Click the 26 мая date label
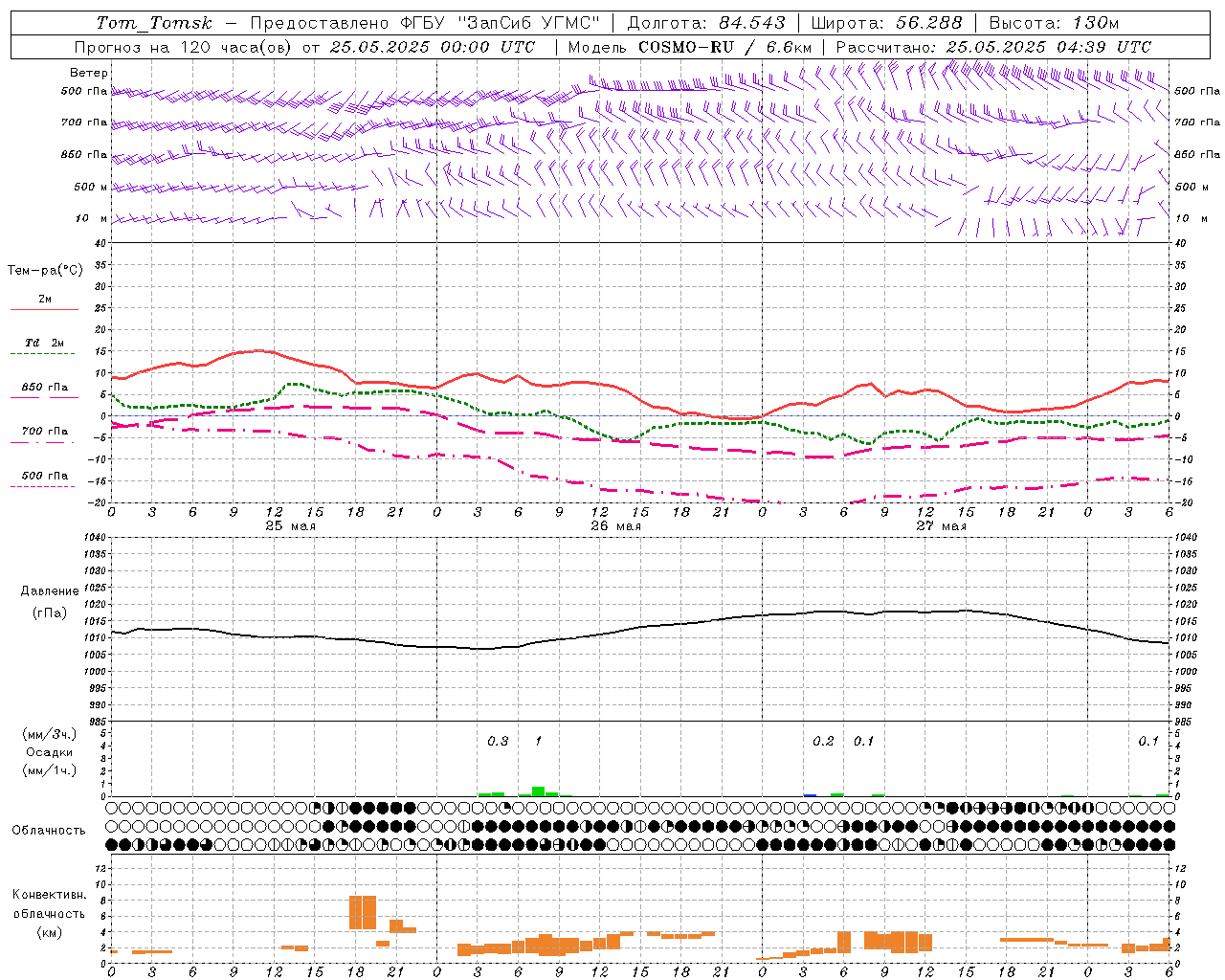 [x=615, y=526]
